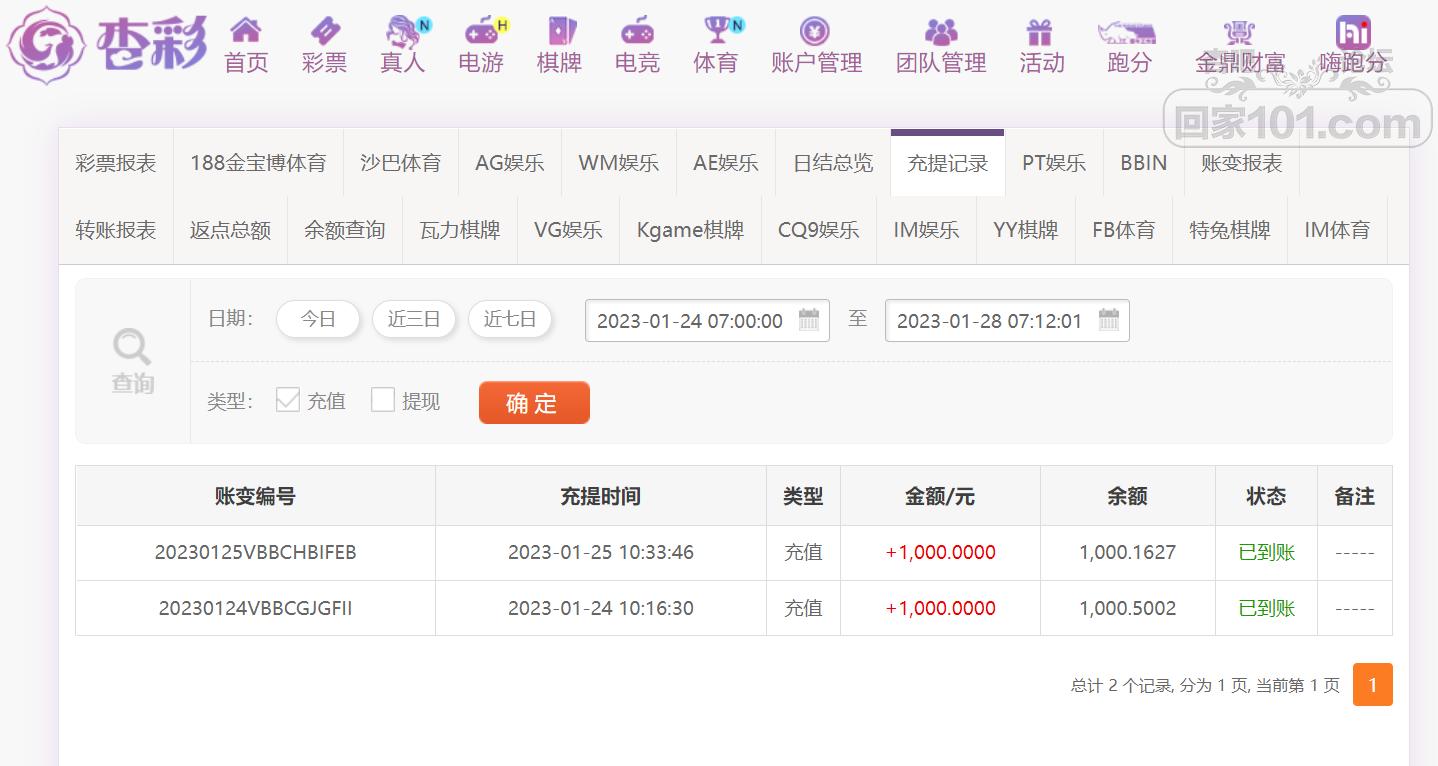Image resolution: width=1438 pixels, height=766 pixels.
Task: Open the 活动 gift box icon
Action: pos(1041,30)
